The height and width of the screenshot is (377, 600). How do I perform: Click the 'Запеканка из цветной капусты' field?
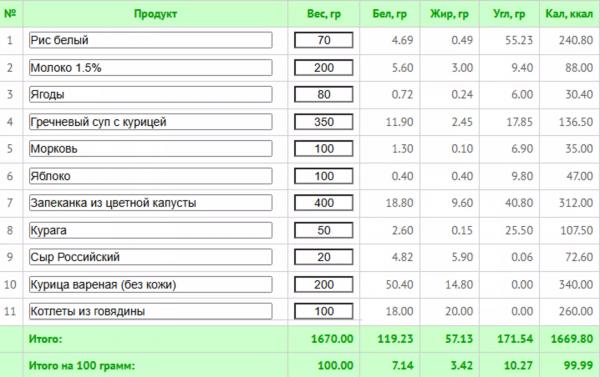150,203
